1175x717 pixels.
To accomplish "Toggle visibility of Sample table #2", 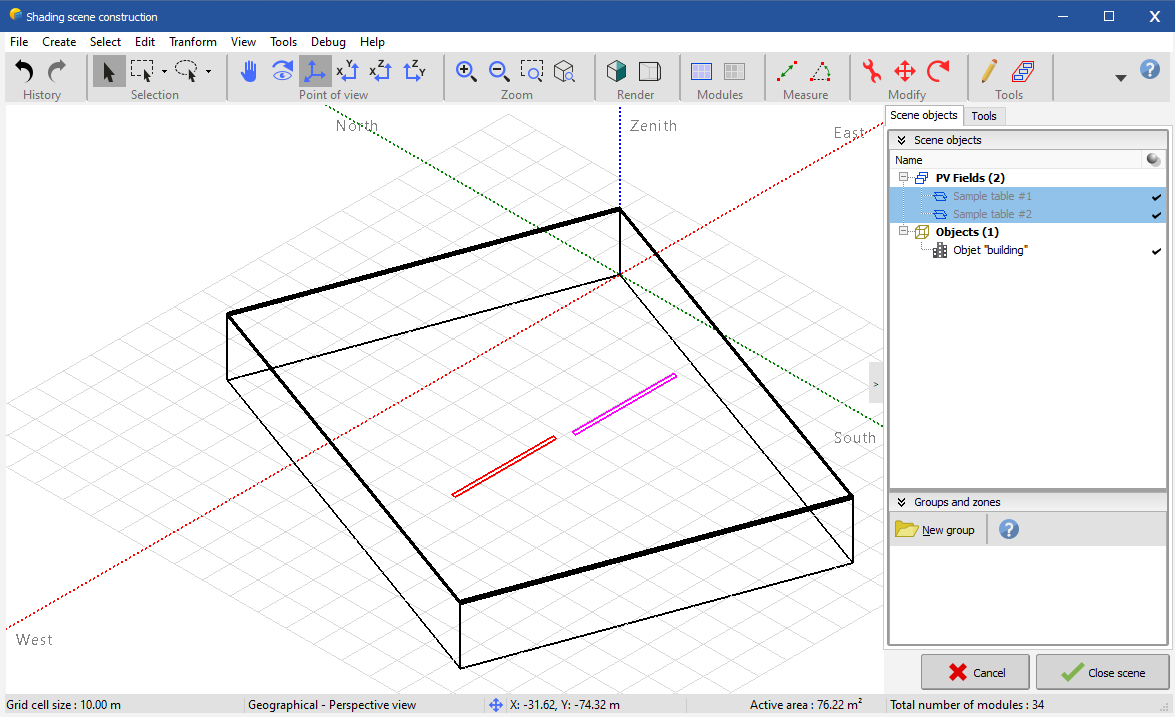I will (x=1156, y=214).
